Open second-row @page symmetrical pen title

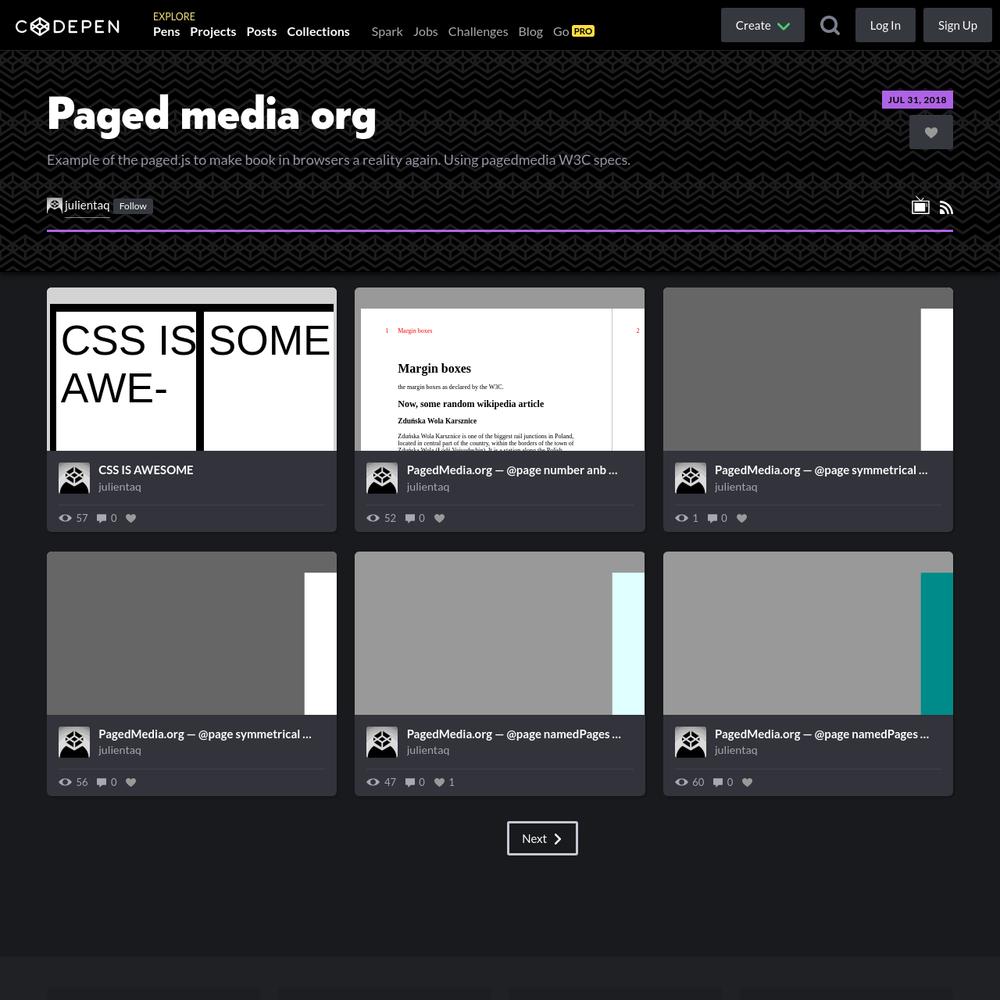[x=205, y=733]
